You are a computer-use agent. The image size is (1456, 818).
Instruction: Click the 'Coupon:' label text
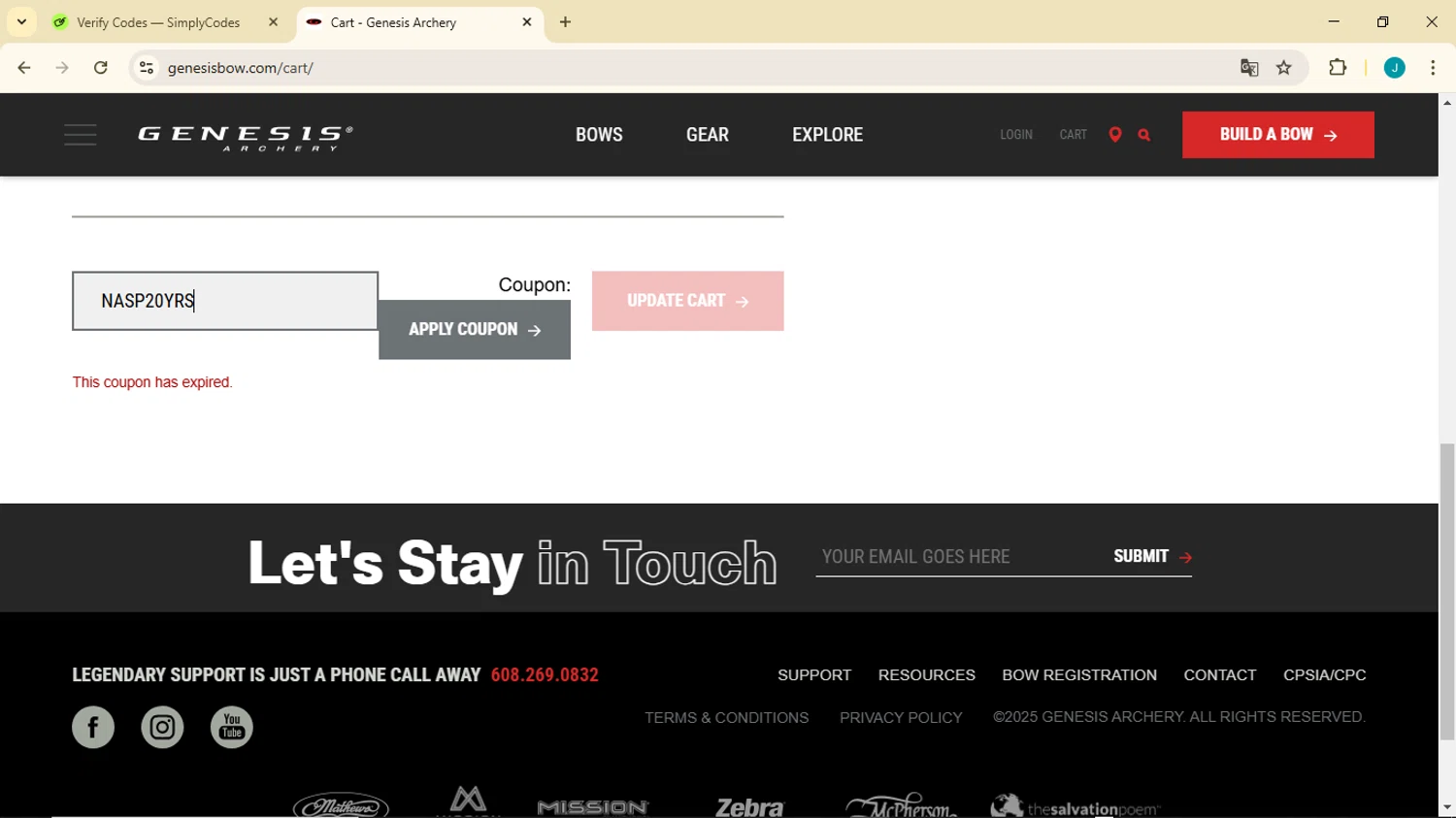(535, 285)
